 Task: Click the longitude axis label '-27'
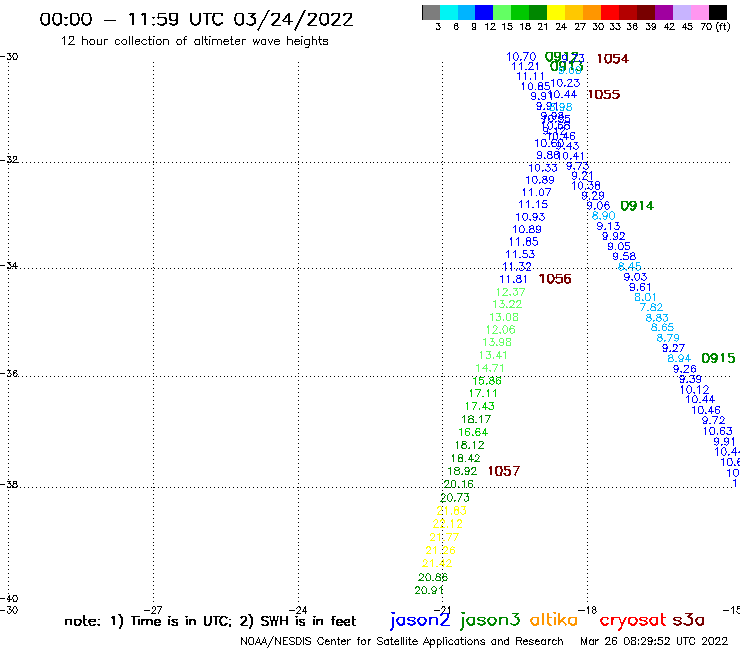[x=154, y=610]
